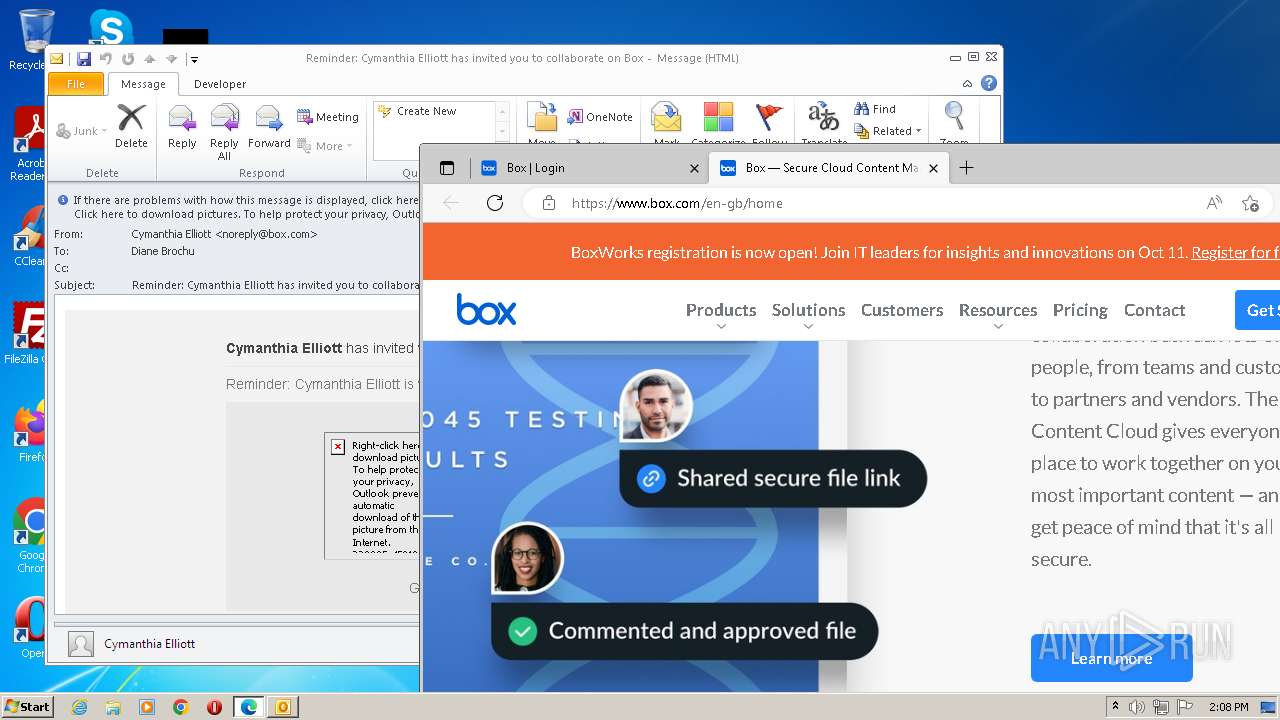Open the Contact link on Box site
The width and height of the screenshot is (1280, 720).
[1154, 310]
